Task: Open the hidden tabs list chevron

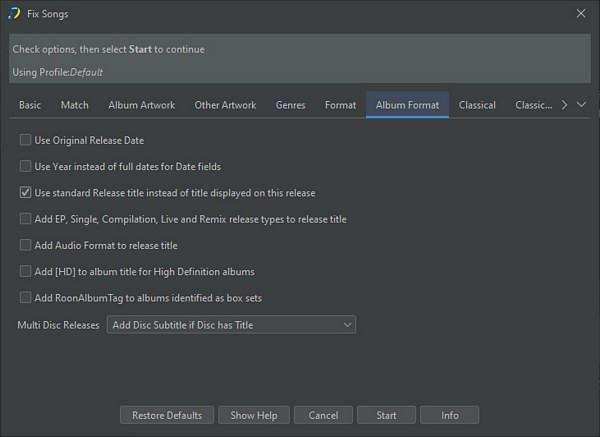Action: pos(582,104)
